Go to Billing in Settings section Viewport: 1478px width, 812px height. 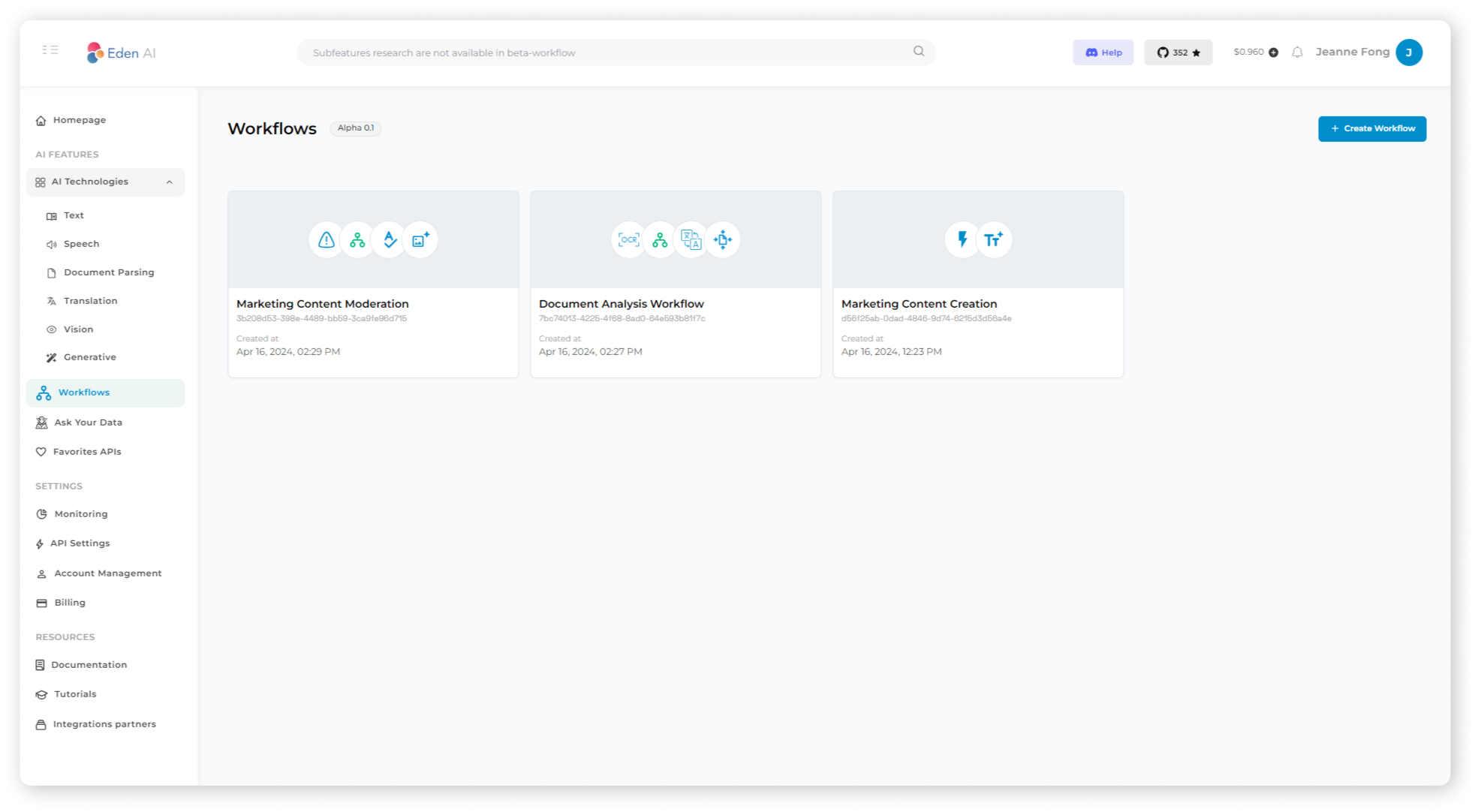click(70, 602)
